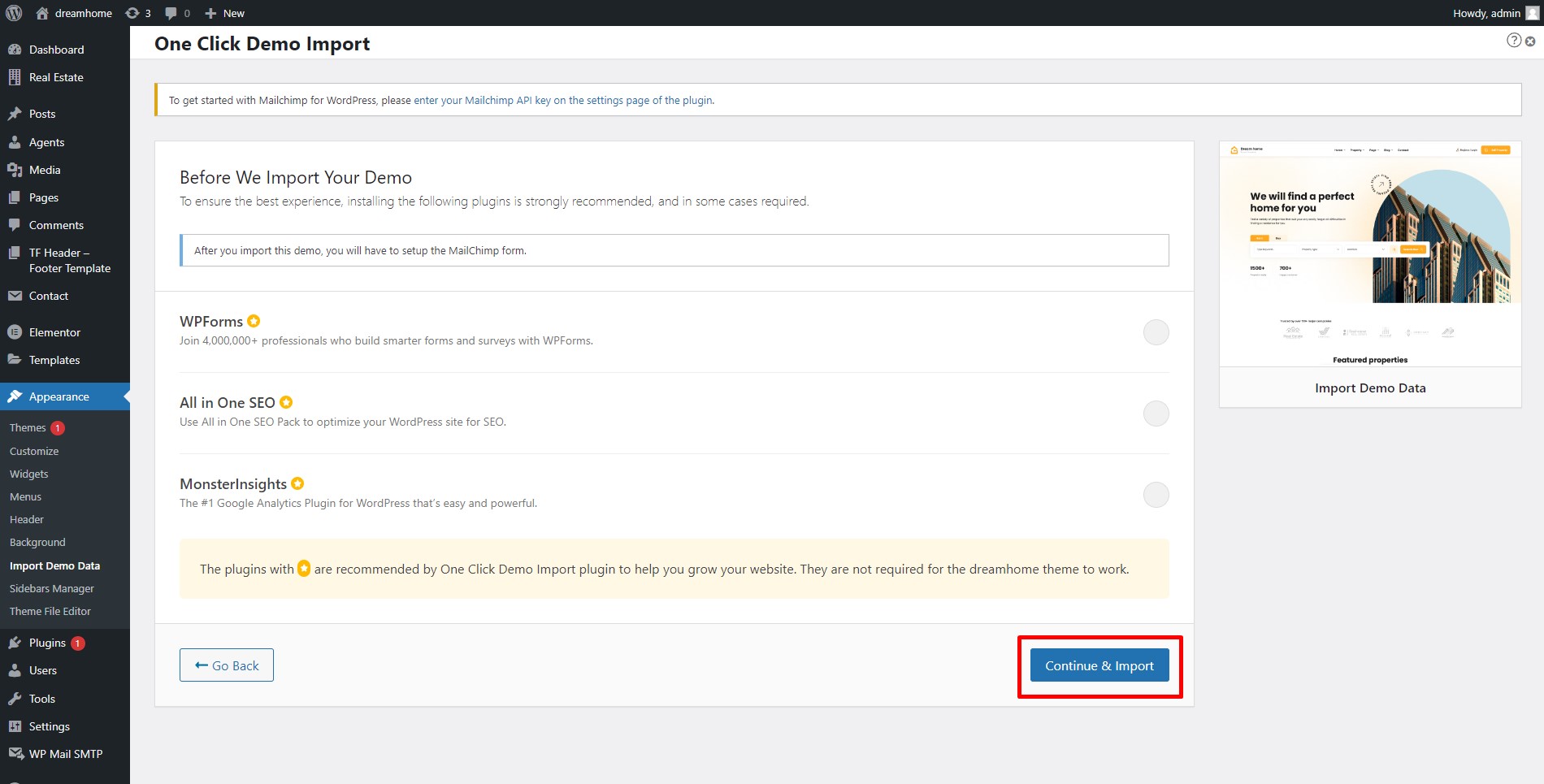The width and height of the screenshot is (1544, 784).
Task: Click the Pages icon in sidebar
Action: pyautogui.click(x=15, y=197)
